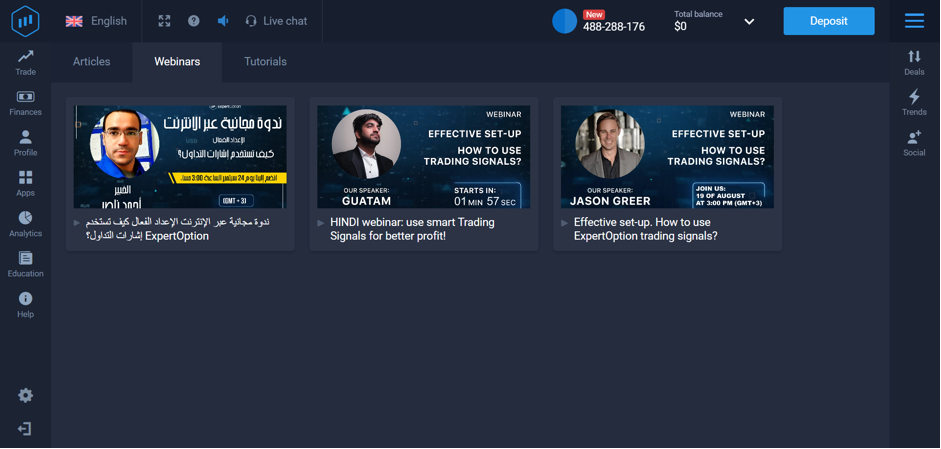Viewport: 941px width, 449px height.
Task: Open the GUATAM webinar thumbnail
Action: (x=424, y=157)
